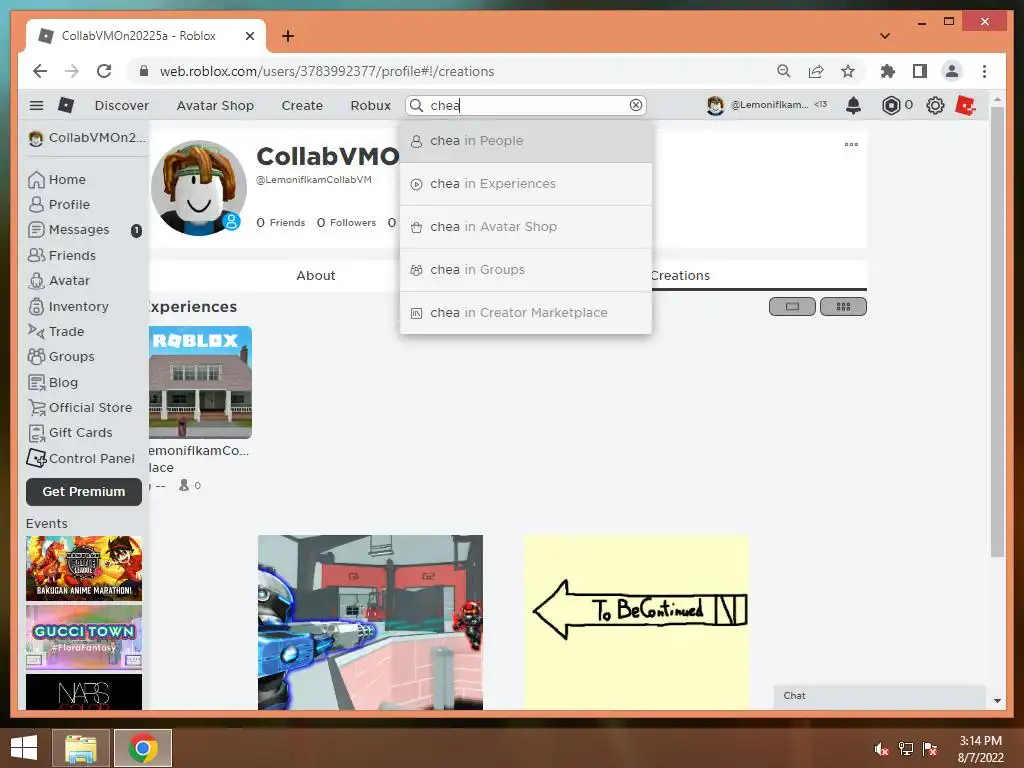Open Inventory in sidebar
The height and width of the screenshot is (768, 1024).
[x=69, y=306]
